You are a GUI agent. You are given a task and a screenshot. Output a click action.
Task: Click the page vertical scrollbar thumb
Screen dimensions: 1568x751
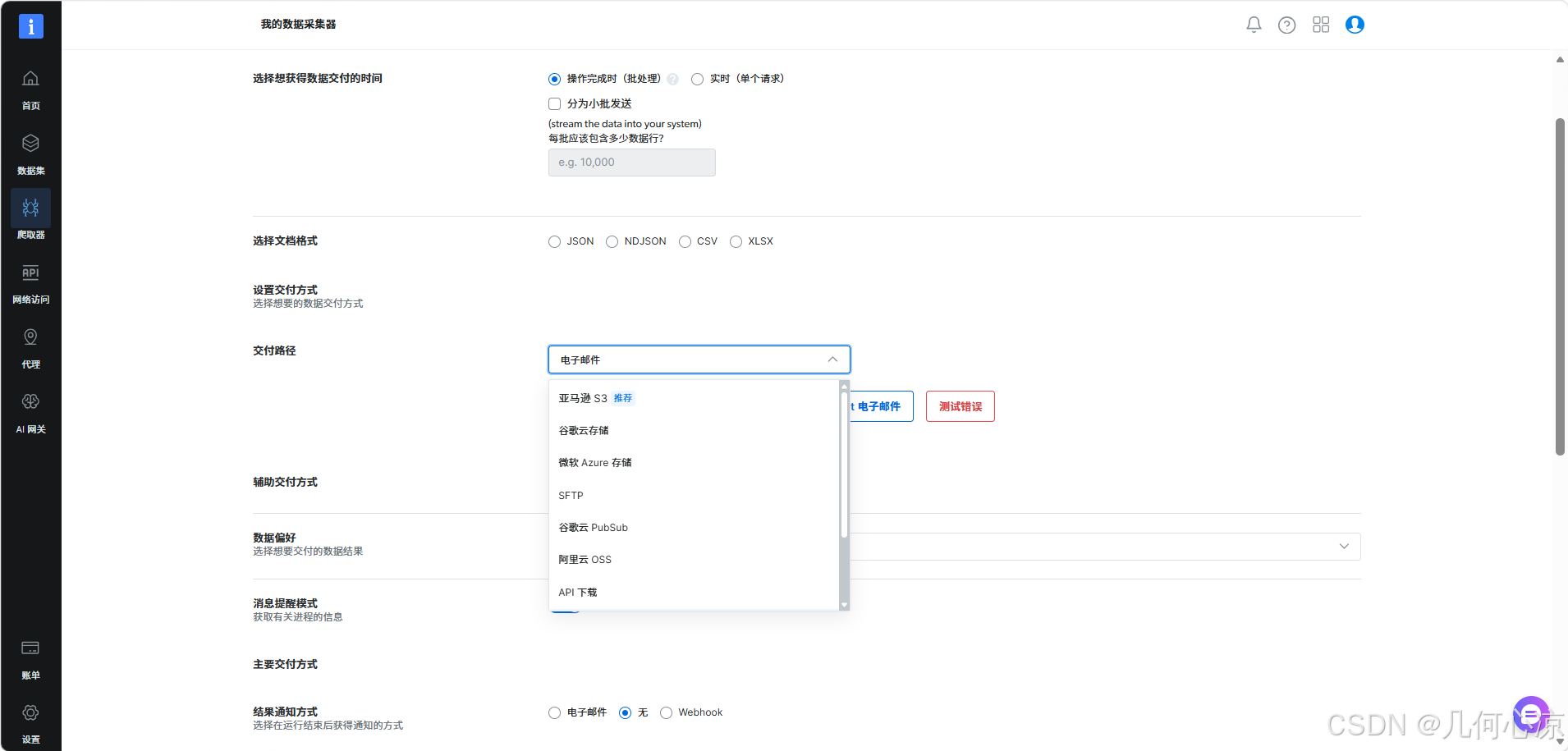click(1560, 286)
